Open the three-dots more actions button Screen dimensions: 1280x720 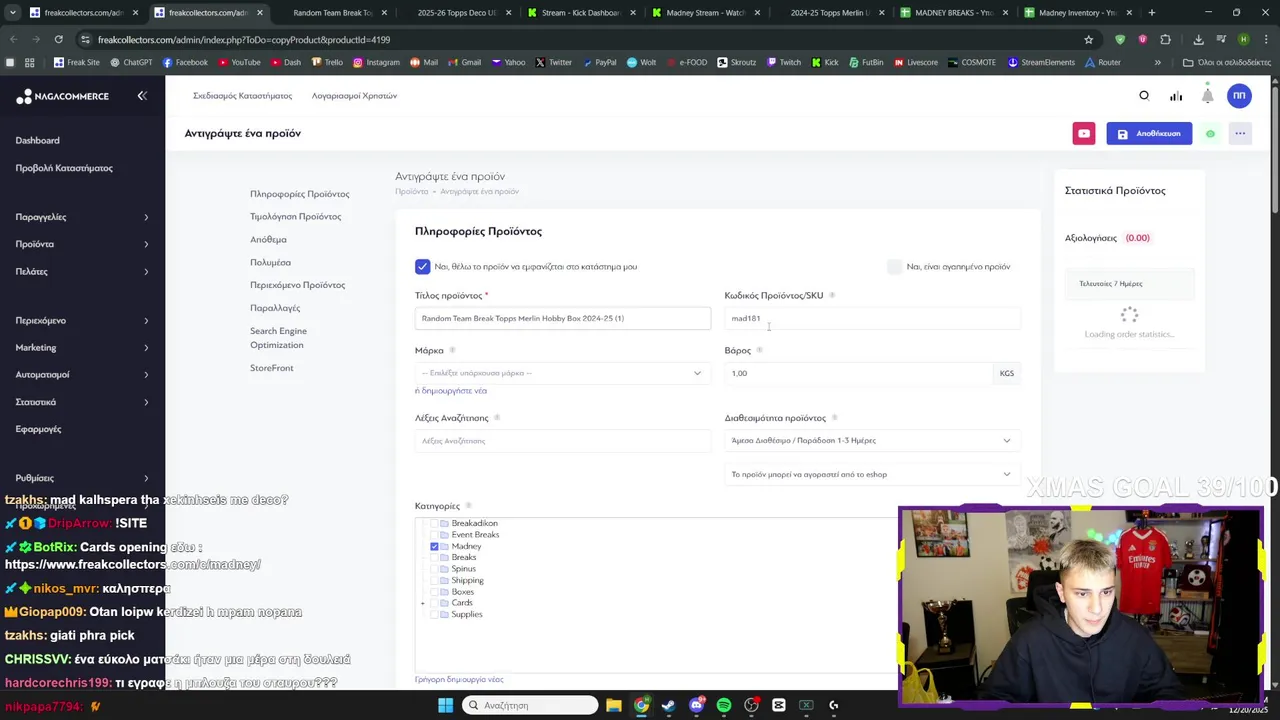point(1240,134)
